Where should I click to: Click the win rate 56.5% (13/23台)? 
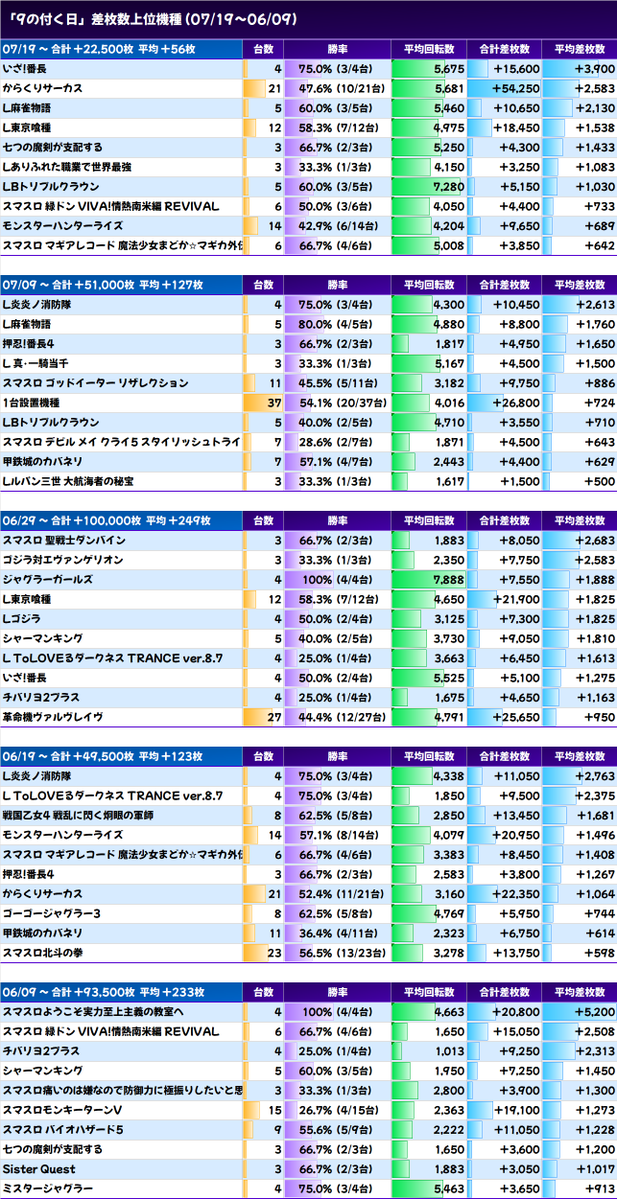[341, 952]
